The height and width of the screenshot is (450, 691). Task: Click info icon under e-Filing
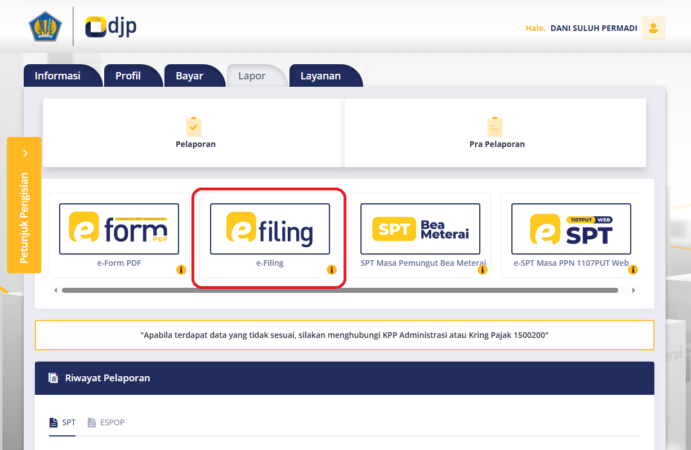coord(331,269)
